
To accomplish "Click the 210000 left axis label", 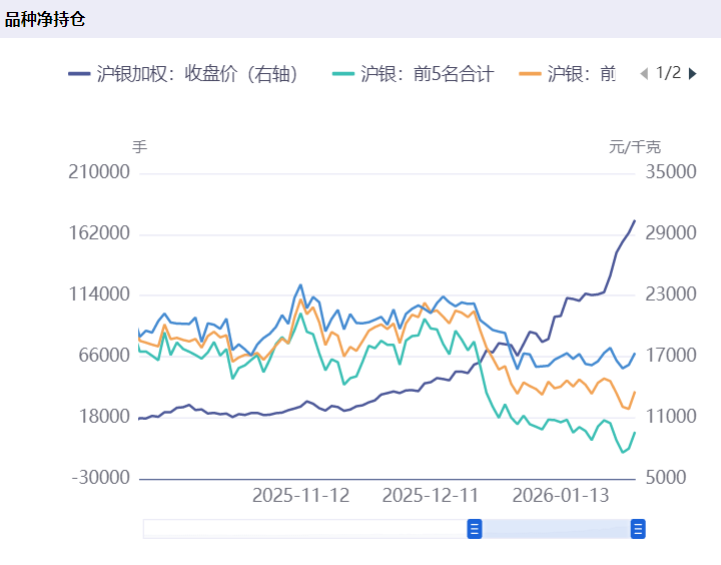I will point(99,172).
